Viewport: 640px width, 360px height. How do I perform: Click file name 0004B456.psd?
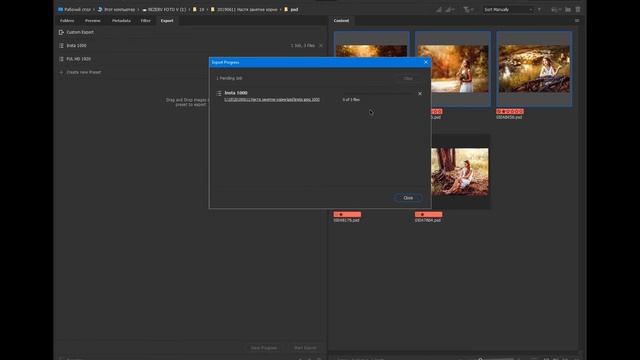509,117
